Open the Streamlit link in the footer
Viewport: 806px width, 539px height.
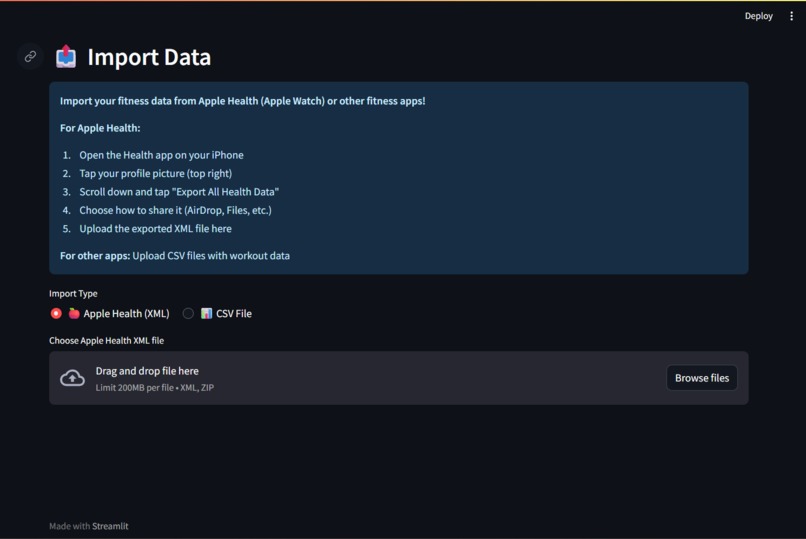click(110, 526)
